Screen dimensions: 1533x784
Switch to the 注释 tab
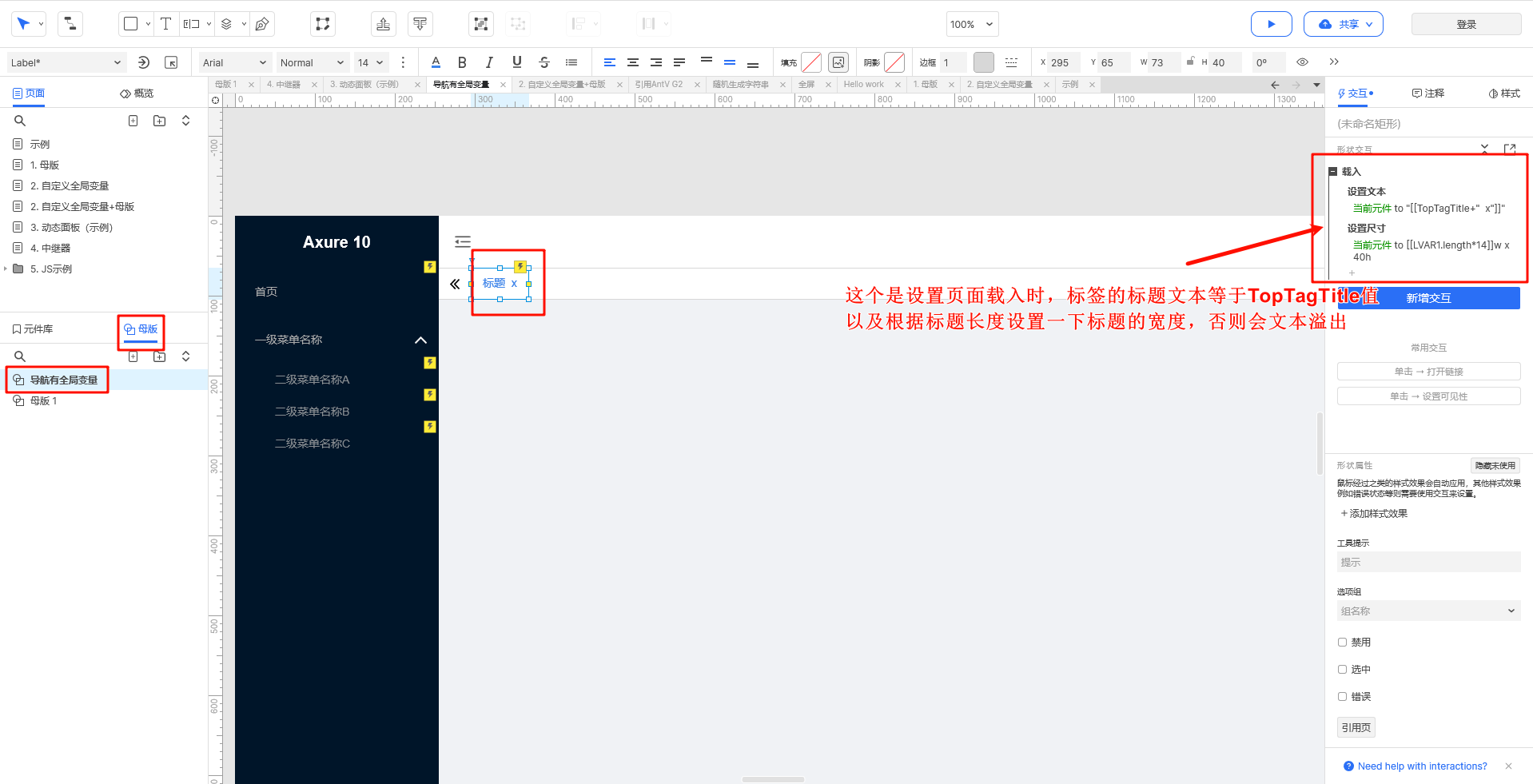coord(1428,94)
